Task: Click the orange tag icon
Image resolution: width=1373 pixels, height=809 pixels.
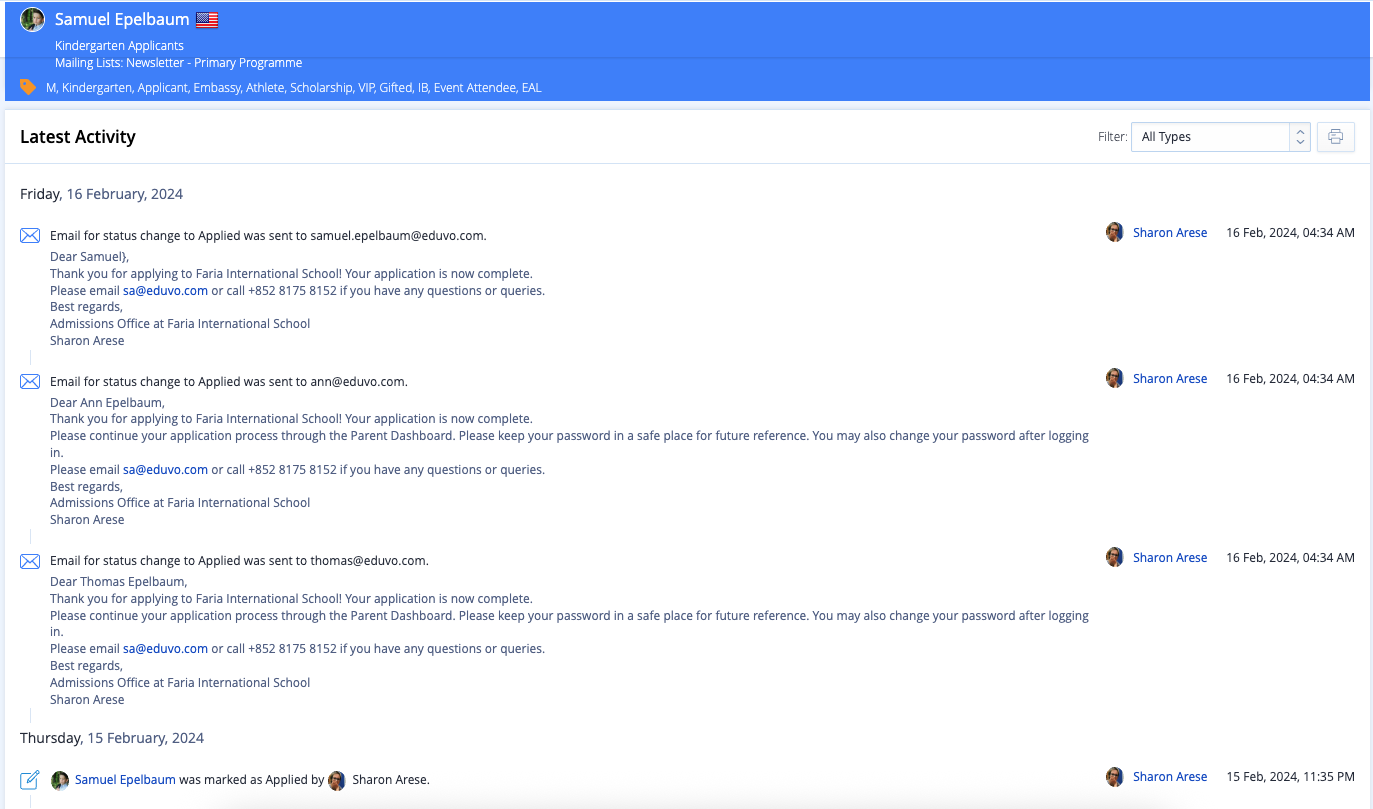Action: (x=28, y=87)
